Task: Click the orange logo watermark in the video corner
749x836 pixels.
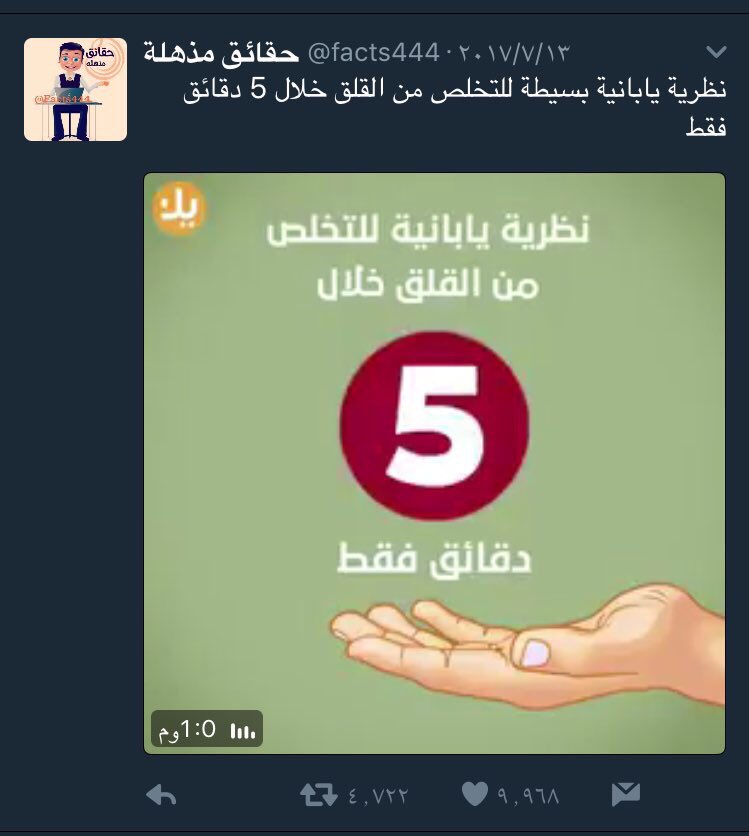Action: [x=179, y=208]
